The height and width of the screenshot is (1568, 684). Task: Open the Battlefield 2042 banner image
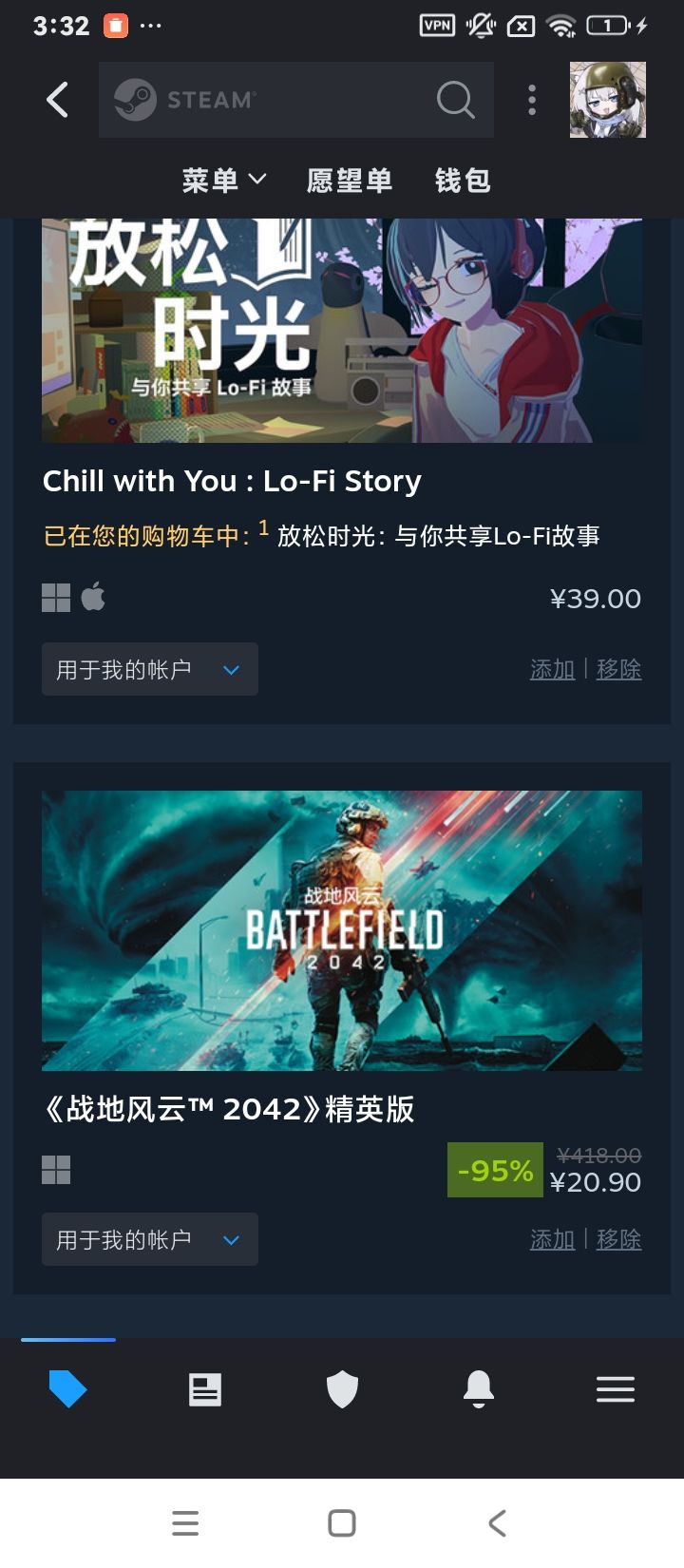point(342,930)
